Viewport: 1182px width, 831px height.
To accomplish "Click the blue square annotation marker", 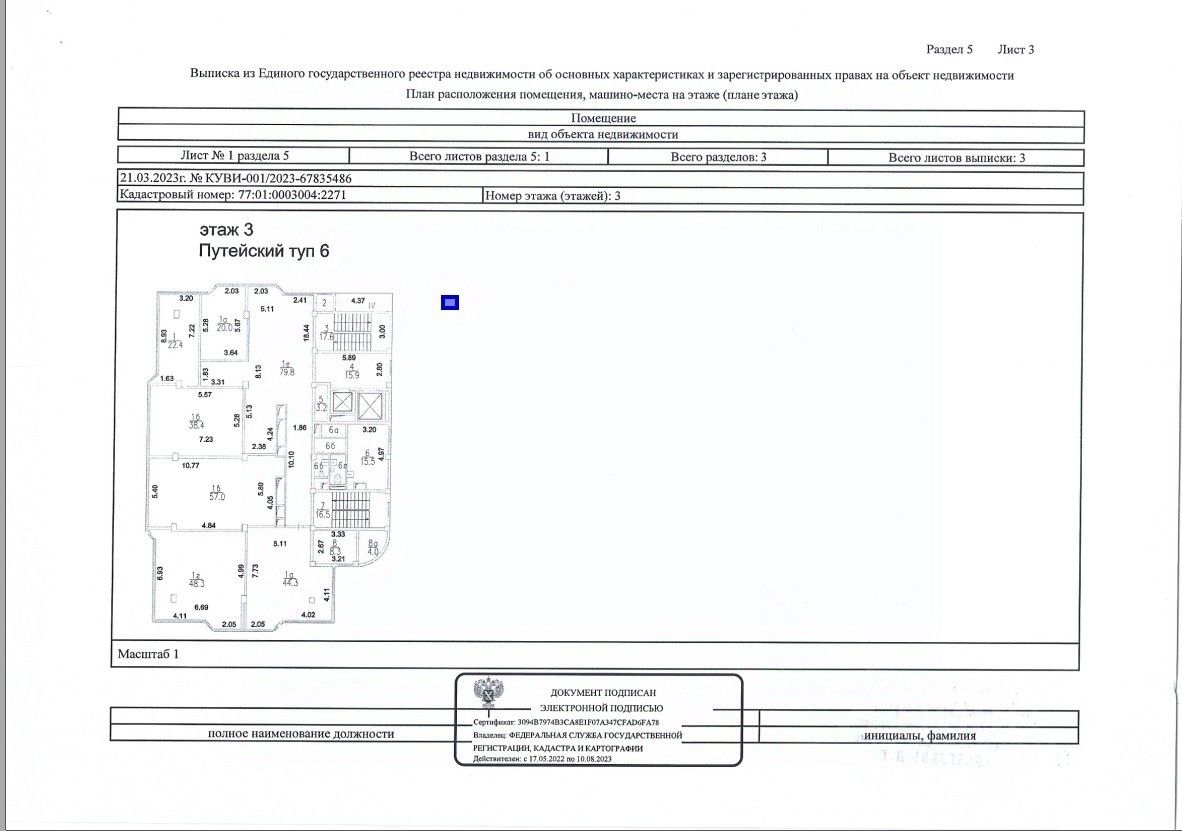I will 450,302.
